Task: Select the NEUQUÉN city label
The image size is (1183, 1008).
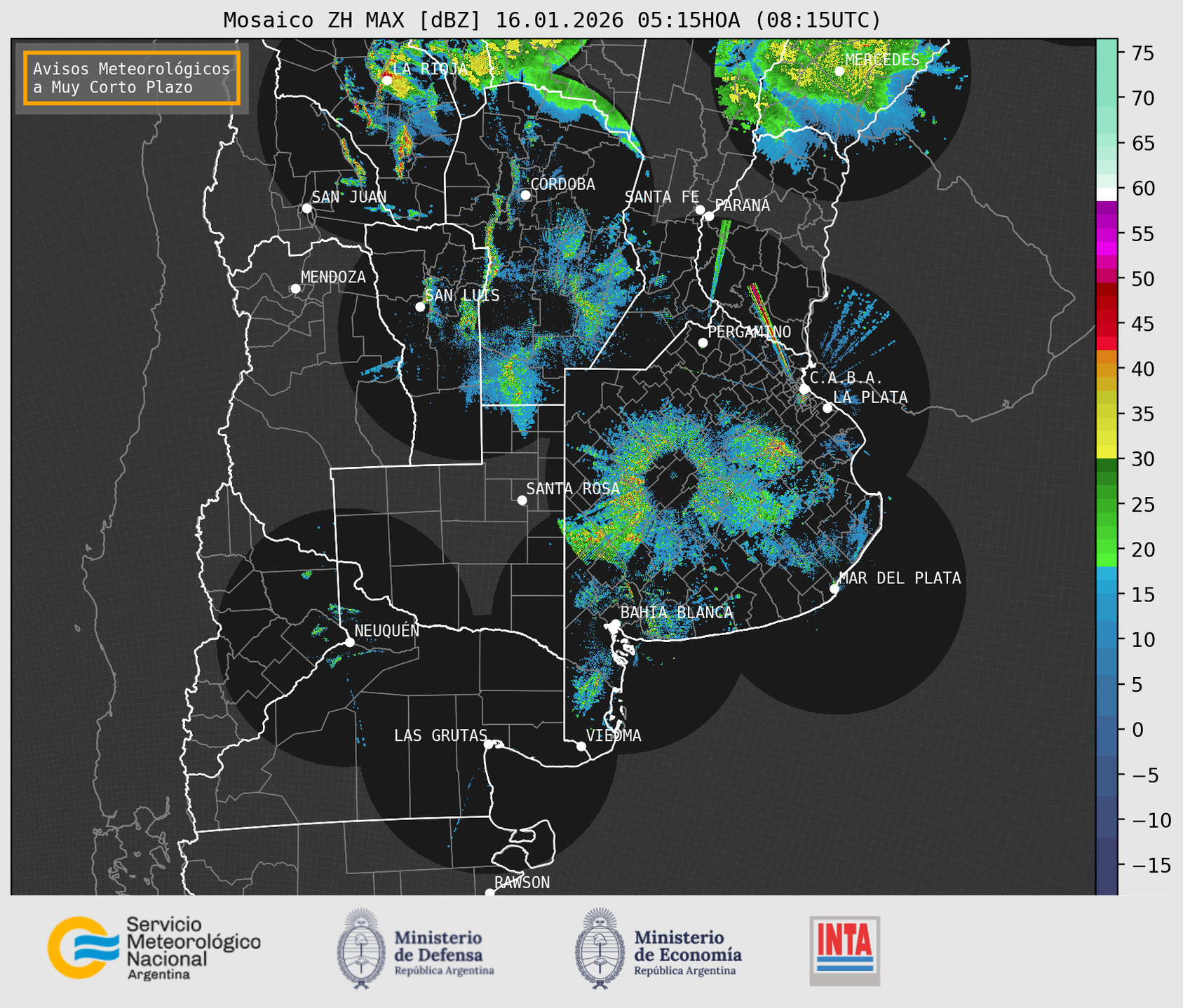Action: 387,631
